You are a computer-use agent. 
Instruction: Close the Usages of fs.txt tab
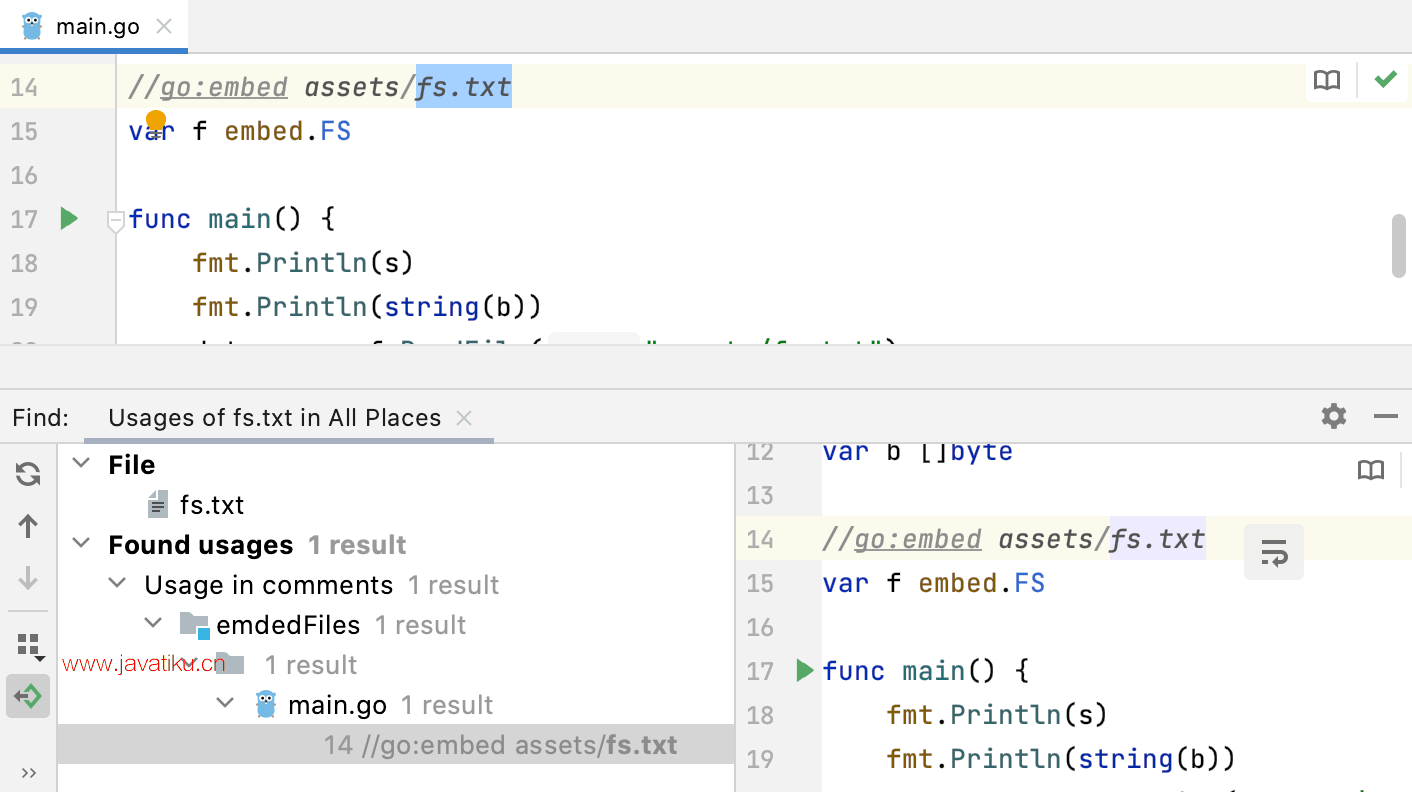pos(464,418)
